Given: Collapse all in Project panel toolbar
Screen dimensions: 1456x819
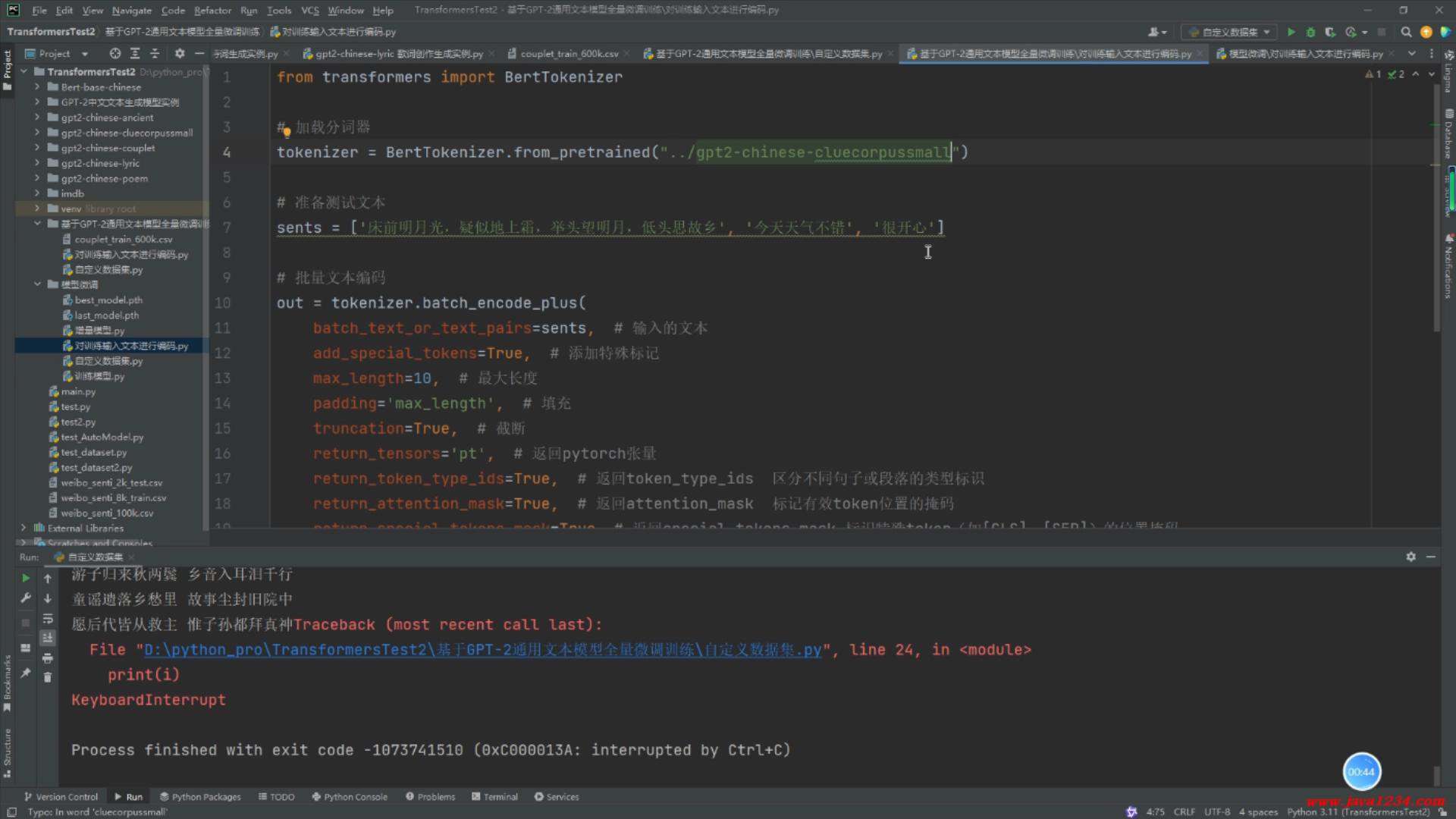Looking at the screenshot, I should point(155,53).
